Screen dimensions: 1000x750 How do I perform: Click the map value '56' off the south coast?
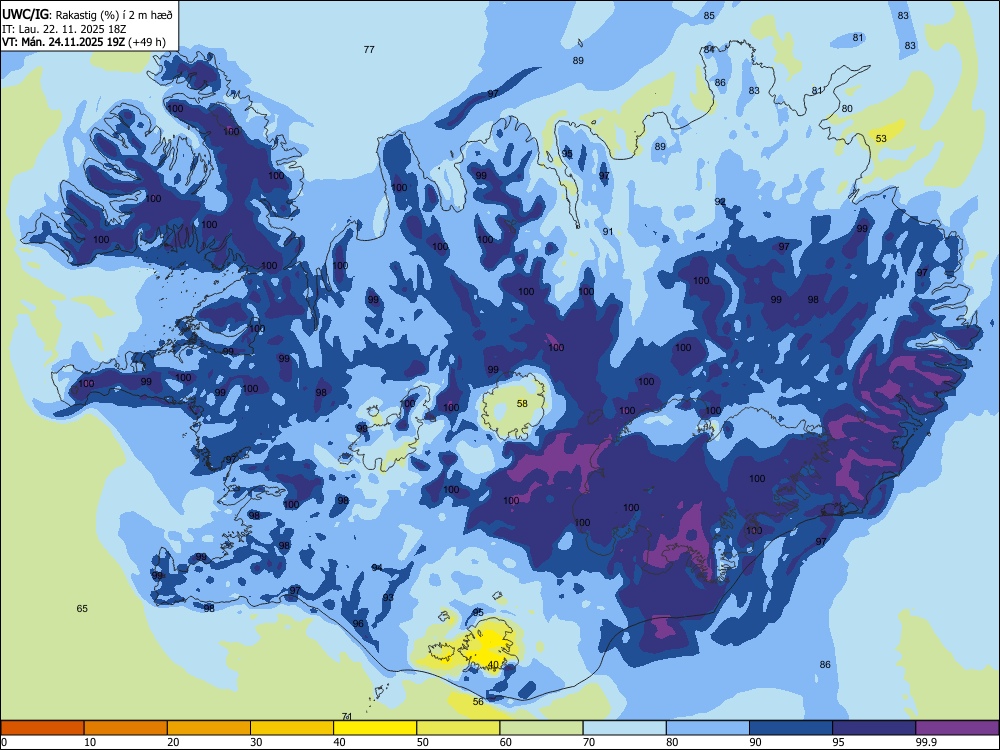(478, 702)
